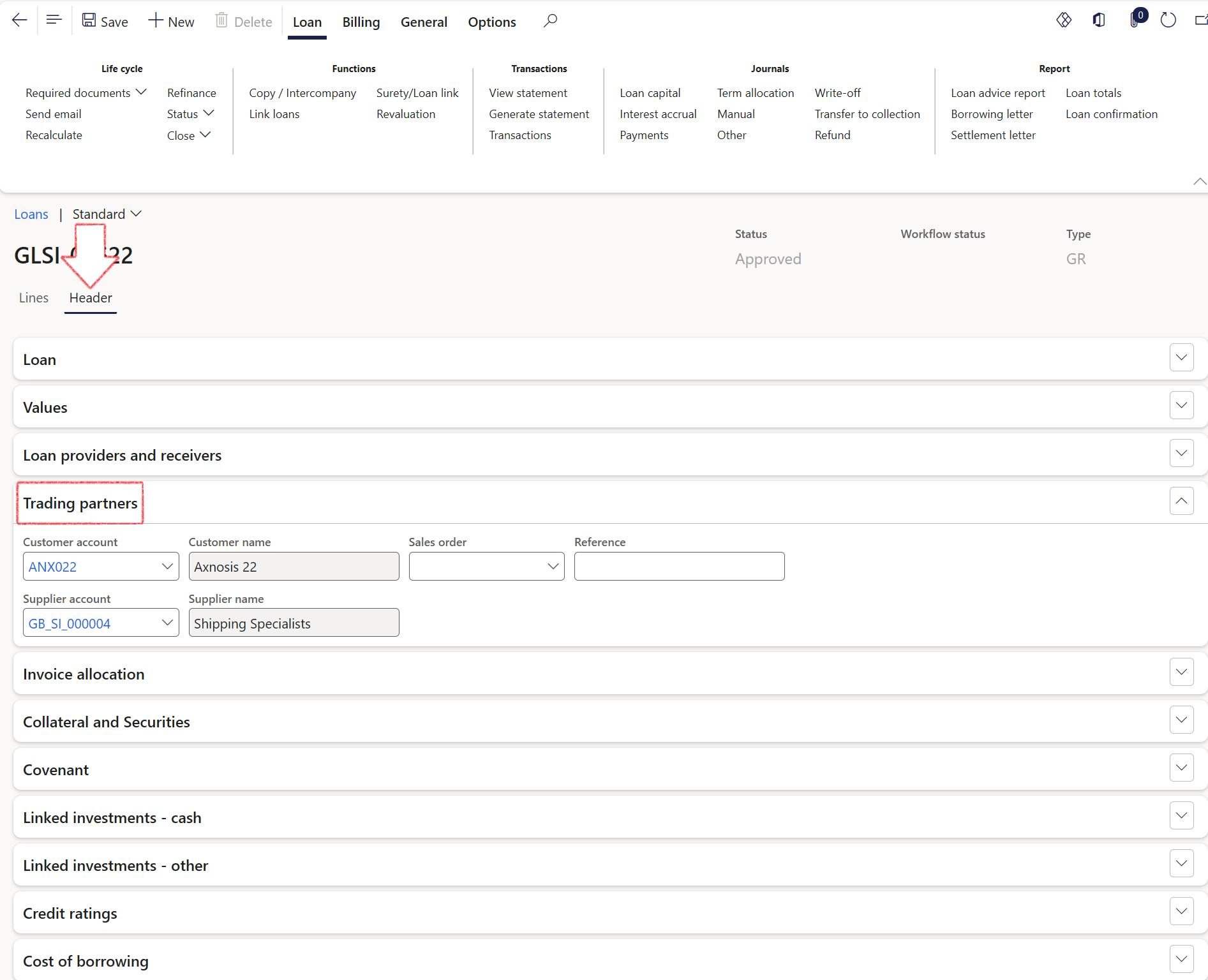This screenshot has height=980, width=1208.
Task: Click Revaluation
Action: click(406, 114)
